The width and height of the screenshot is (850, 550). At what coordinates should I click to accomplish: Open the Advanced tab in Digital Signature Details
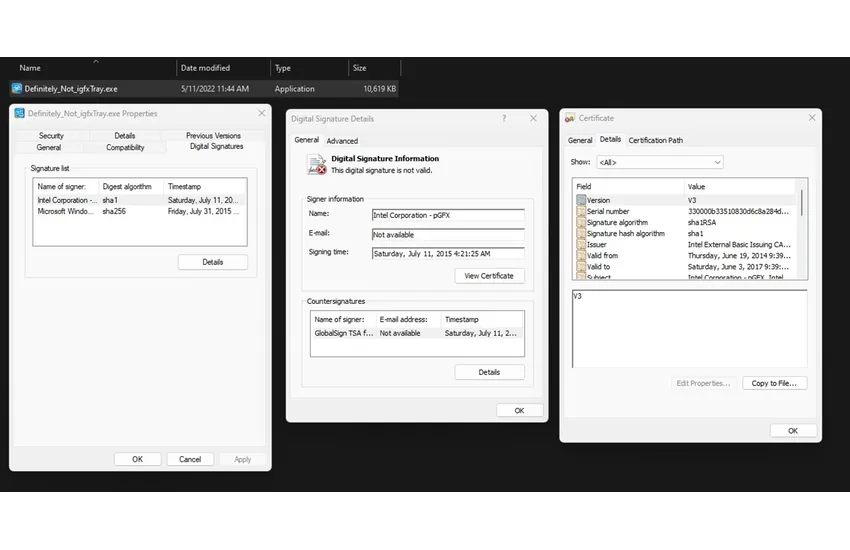[342, 141]
